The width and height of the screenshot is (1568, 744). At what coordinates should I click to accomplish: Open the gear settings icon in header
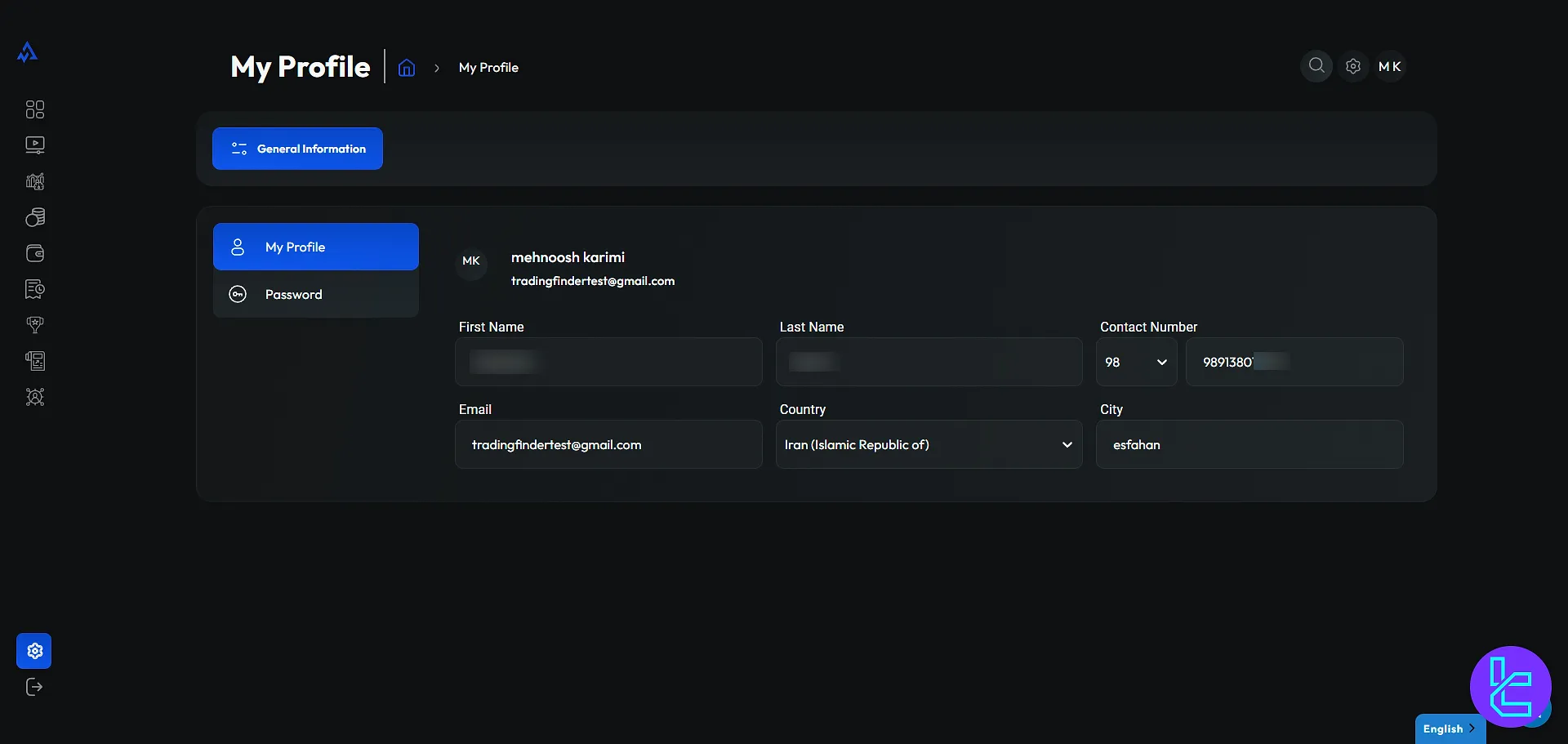point(1353,66)
